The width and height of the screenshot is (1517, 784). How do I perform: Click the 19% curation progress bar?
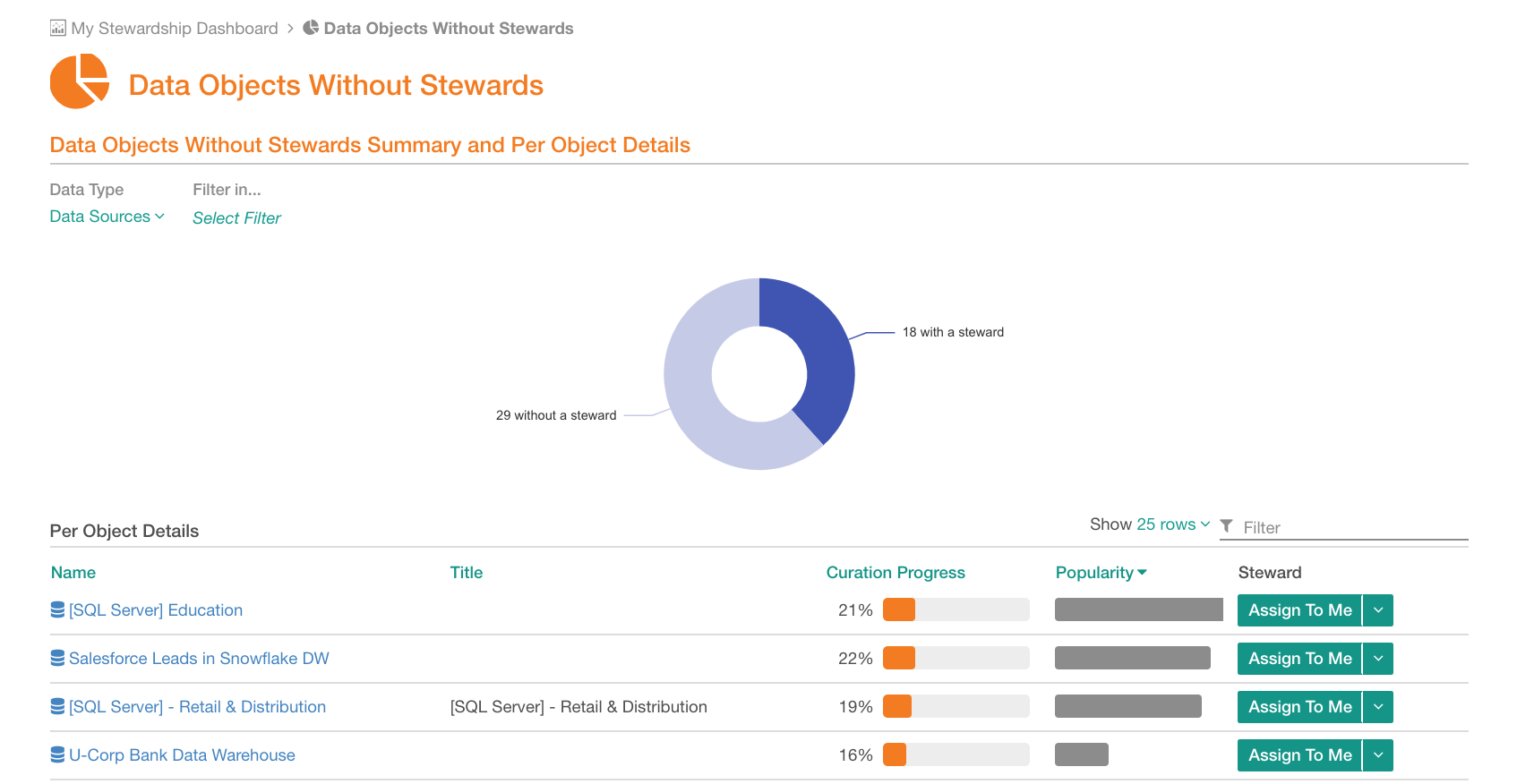coord(956,707)
